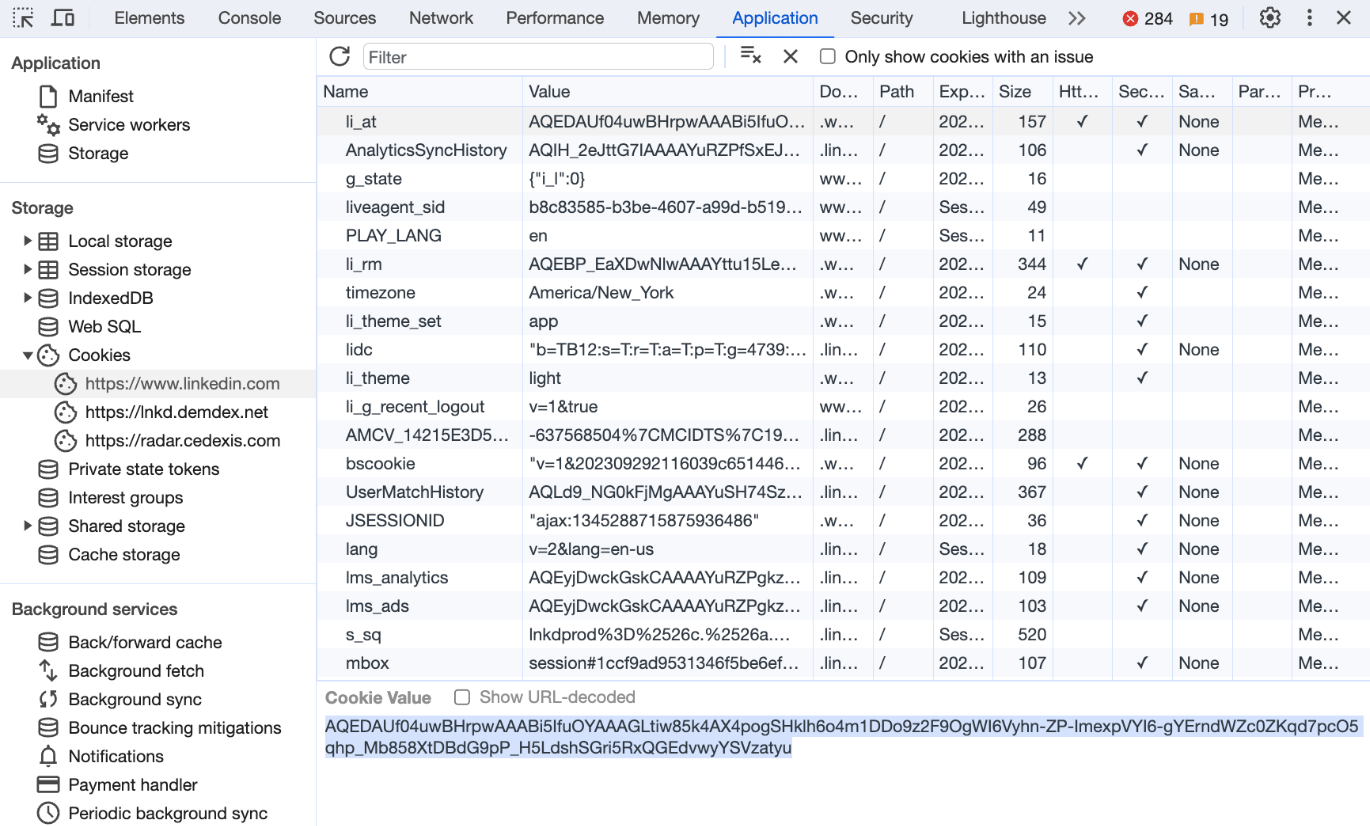Screen dimensions: 1370x826
Task: Switch to the Network tab
Action: (x=441, y=18)
